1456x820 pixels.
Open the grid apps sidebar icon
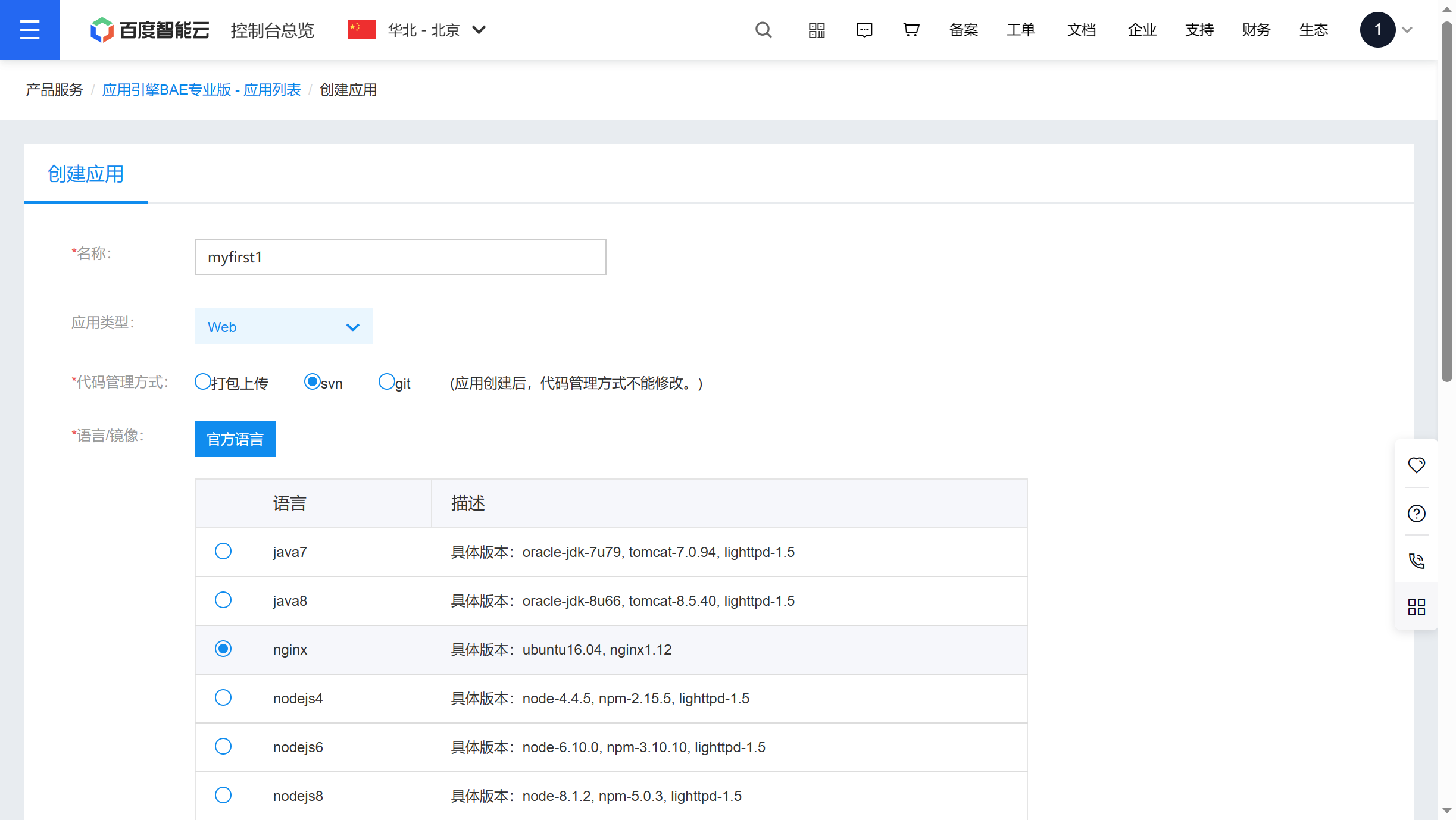point(1416,607)
